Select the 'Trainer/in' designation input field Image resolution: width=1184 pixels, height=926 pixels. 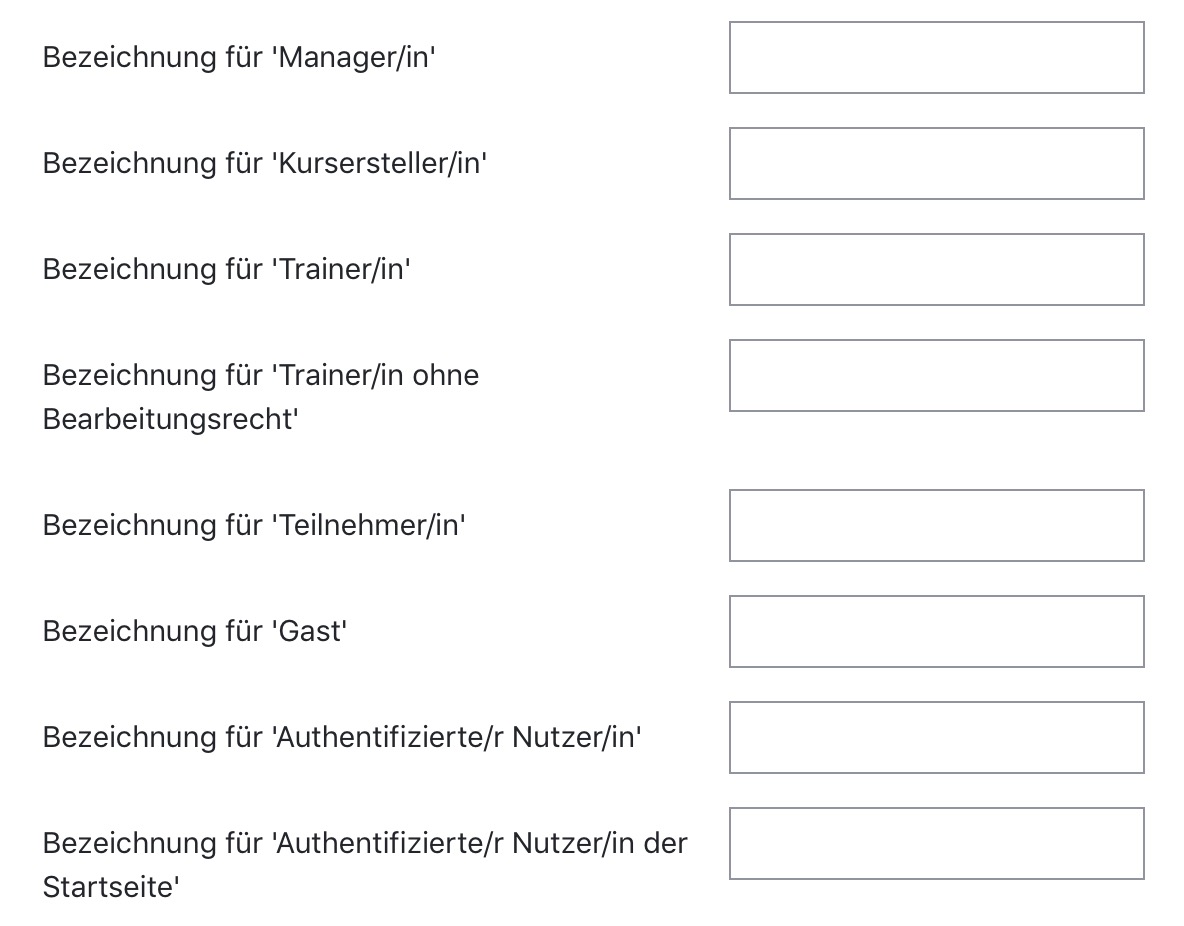tap(936, 270)
